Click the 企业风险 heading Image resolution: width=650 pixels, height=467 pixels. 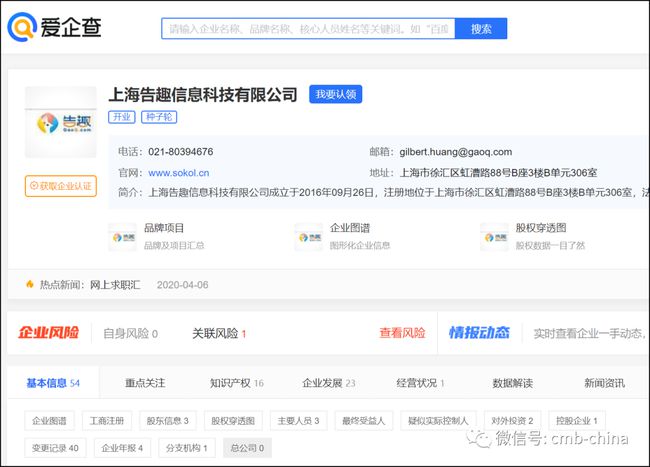(48, 333)
